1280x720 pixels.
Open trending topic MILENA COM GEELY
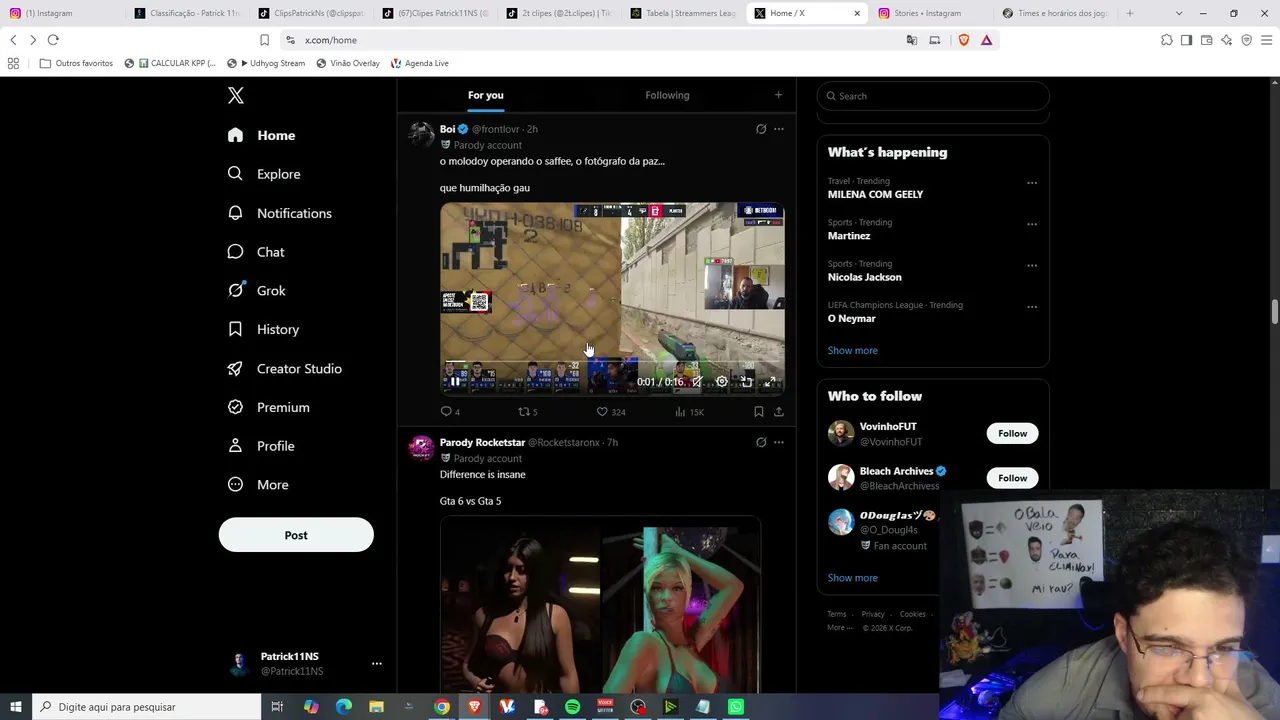(x=875, y=194)
